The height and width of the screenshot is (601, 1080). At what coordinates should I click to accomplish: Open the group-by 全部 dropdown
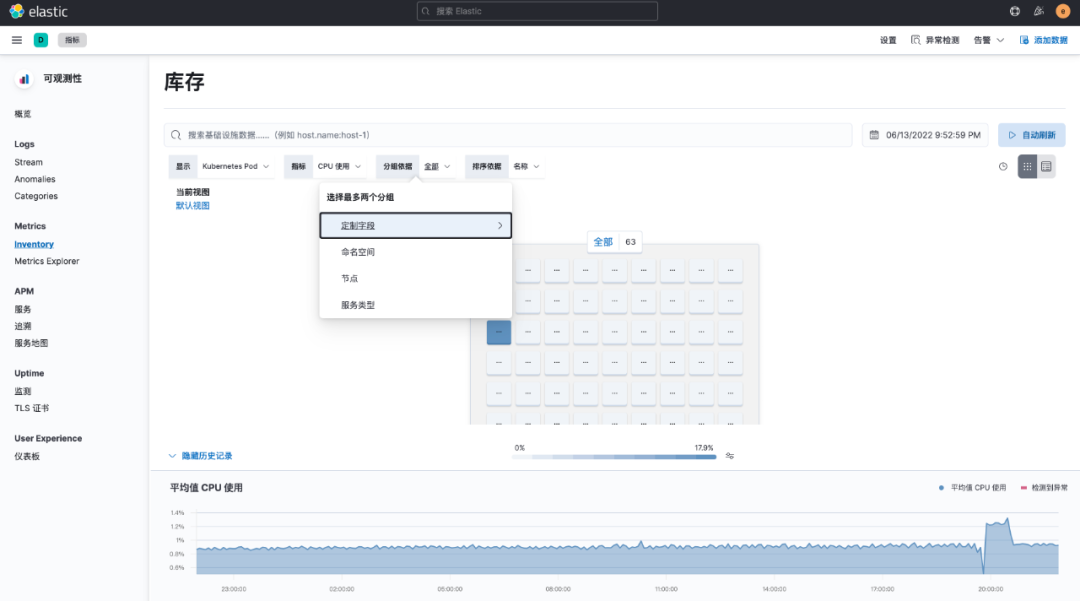tap(437, 167)
